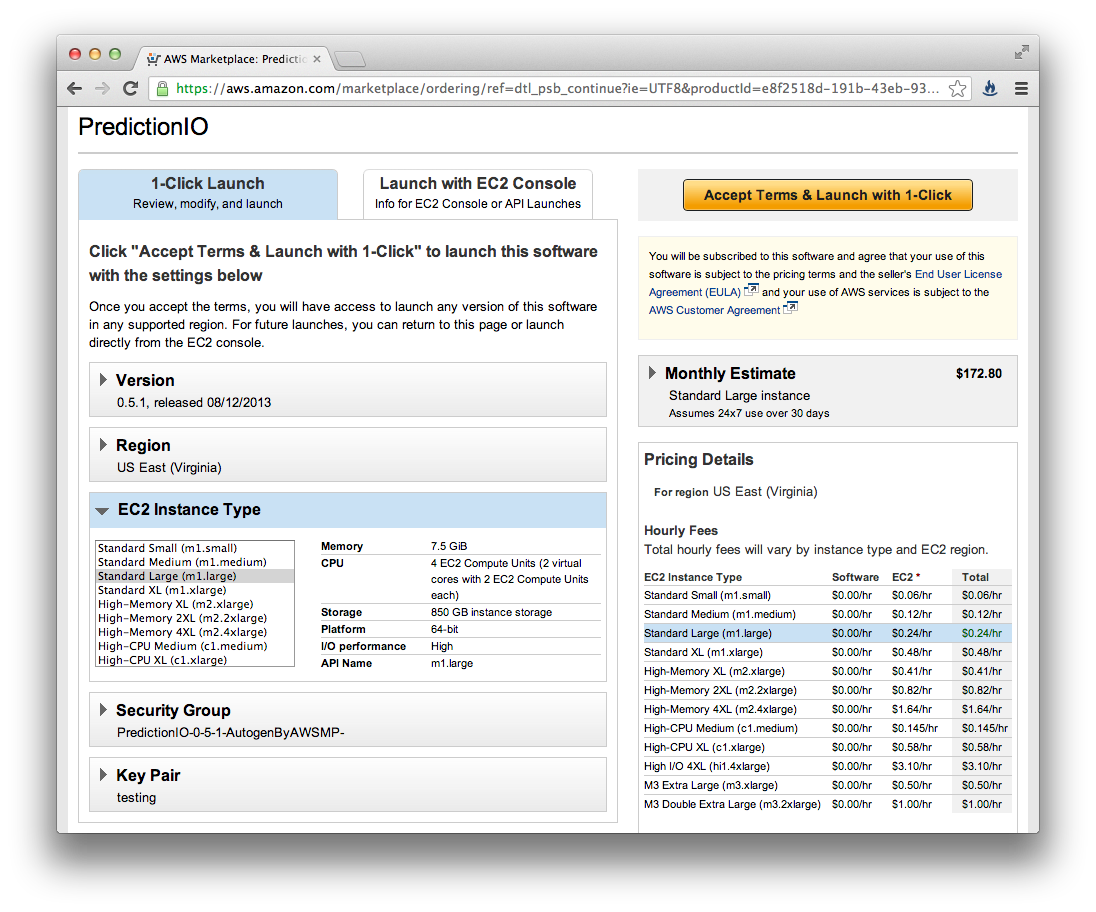Open Chrome hamburger menu

coord(1021,88)
